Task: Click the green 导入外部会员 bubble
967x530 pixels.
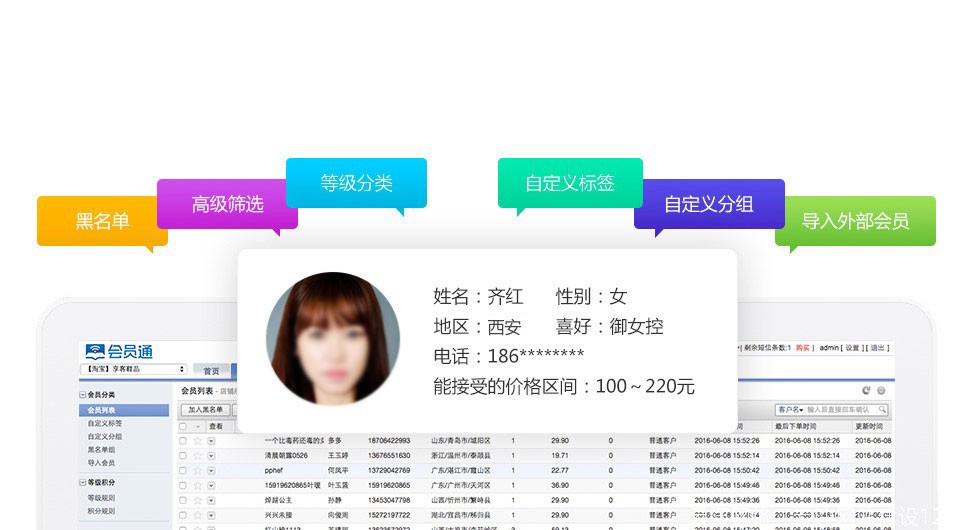Action: click(855, 221)
